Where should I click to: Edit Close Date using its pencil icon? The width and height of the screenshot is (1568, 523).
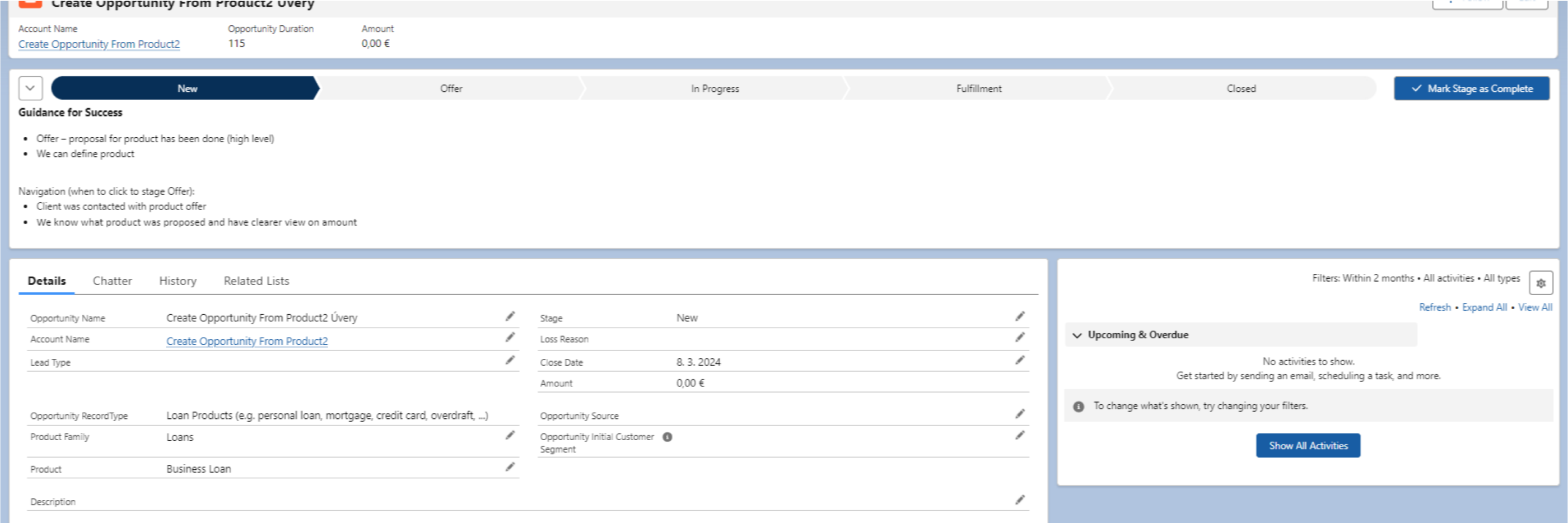[1020, 361]
